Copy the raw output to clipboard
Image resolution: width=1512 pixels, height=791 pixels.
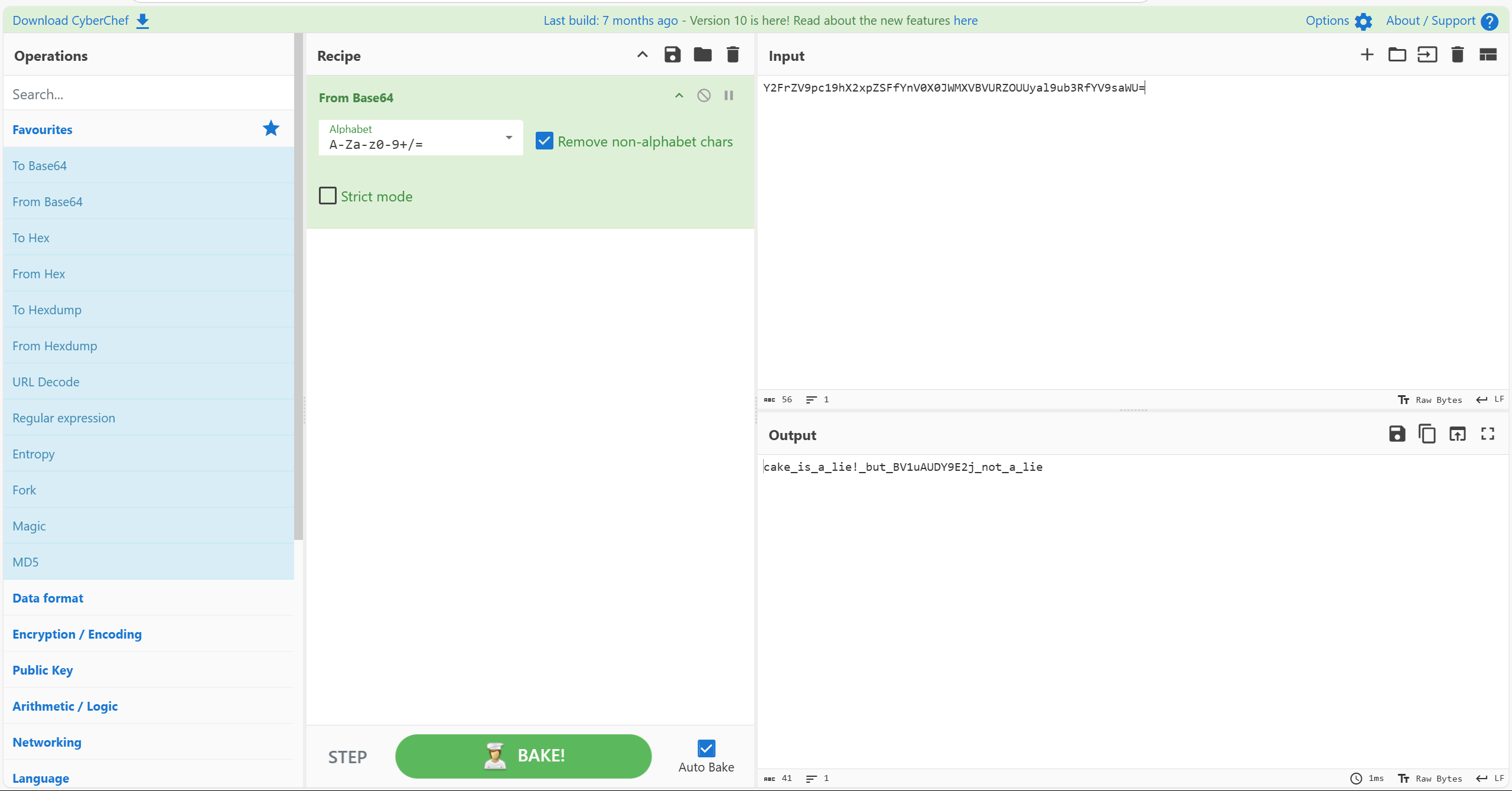(x=1427, y=434)
